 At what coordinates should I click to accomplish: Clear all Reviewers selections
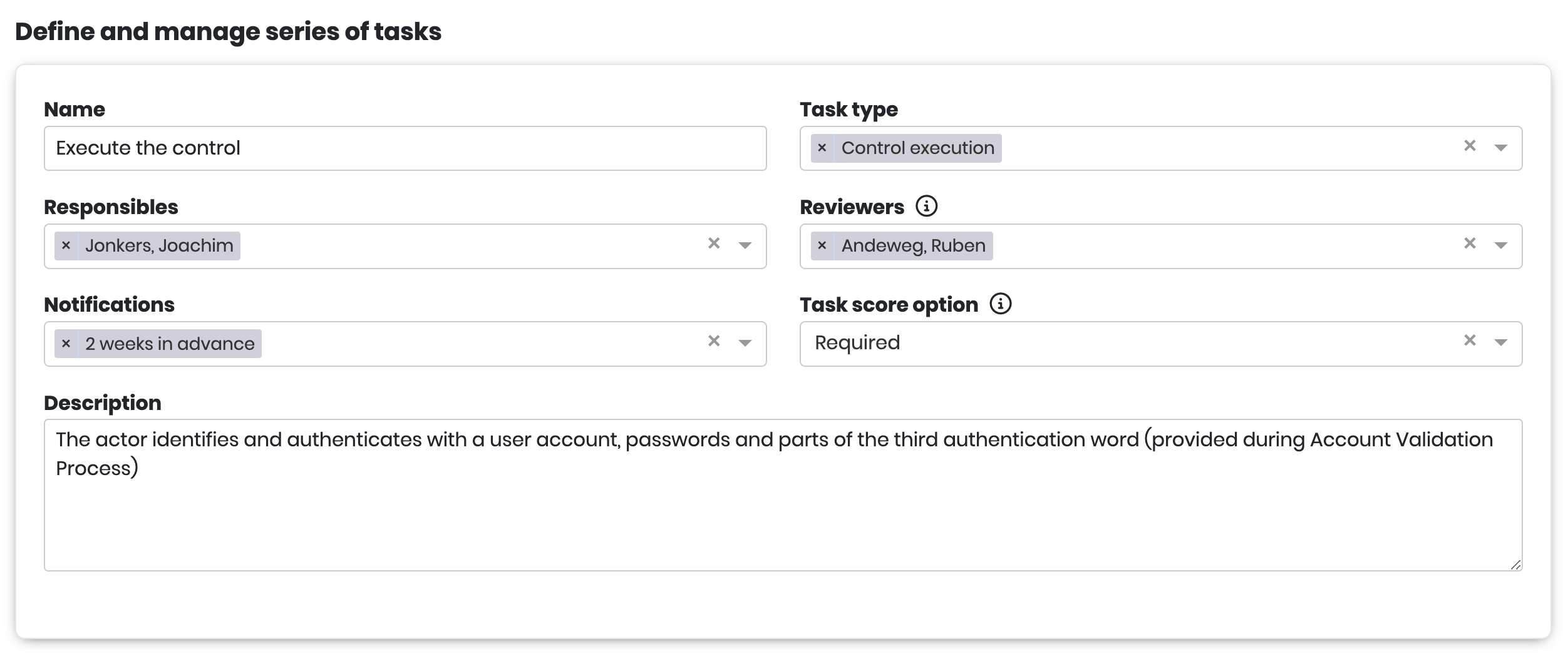tap(1470, 243)
